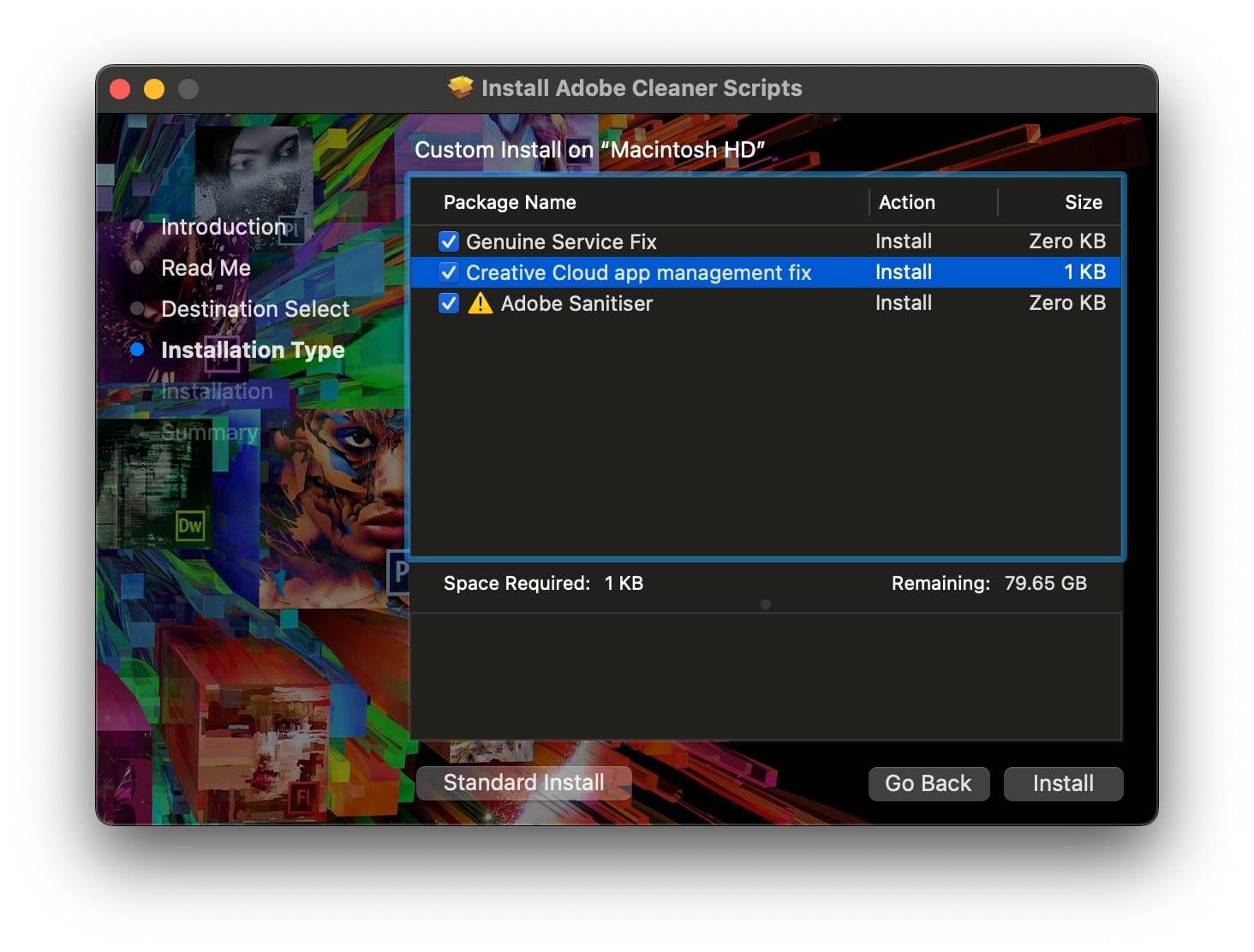Disable the Creative Cloud app management fix package
Screen dimensions: 1254x952
[449, 272]
